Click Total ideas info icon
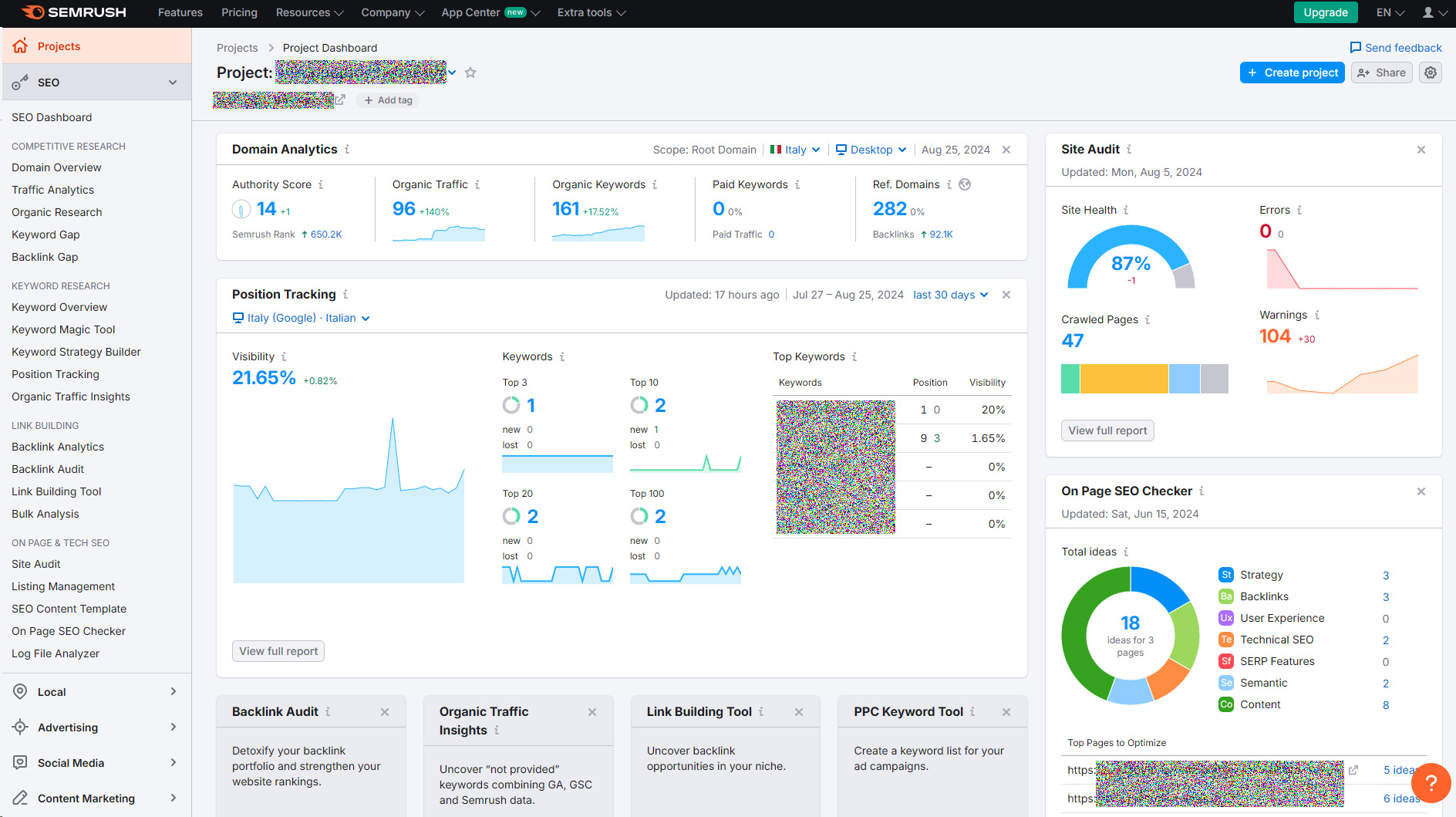 1126,552
